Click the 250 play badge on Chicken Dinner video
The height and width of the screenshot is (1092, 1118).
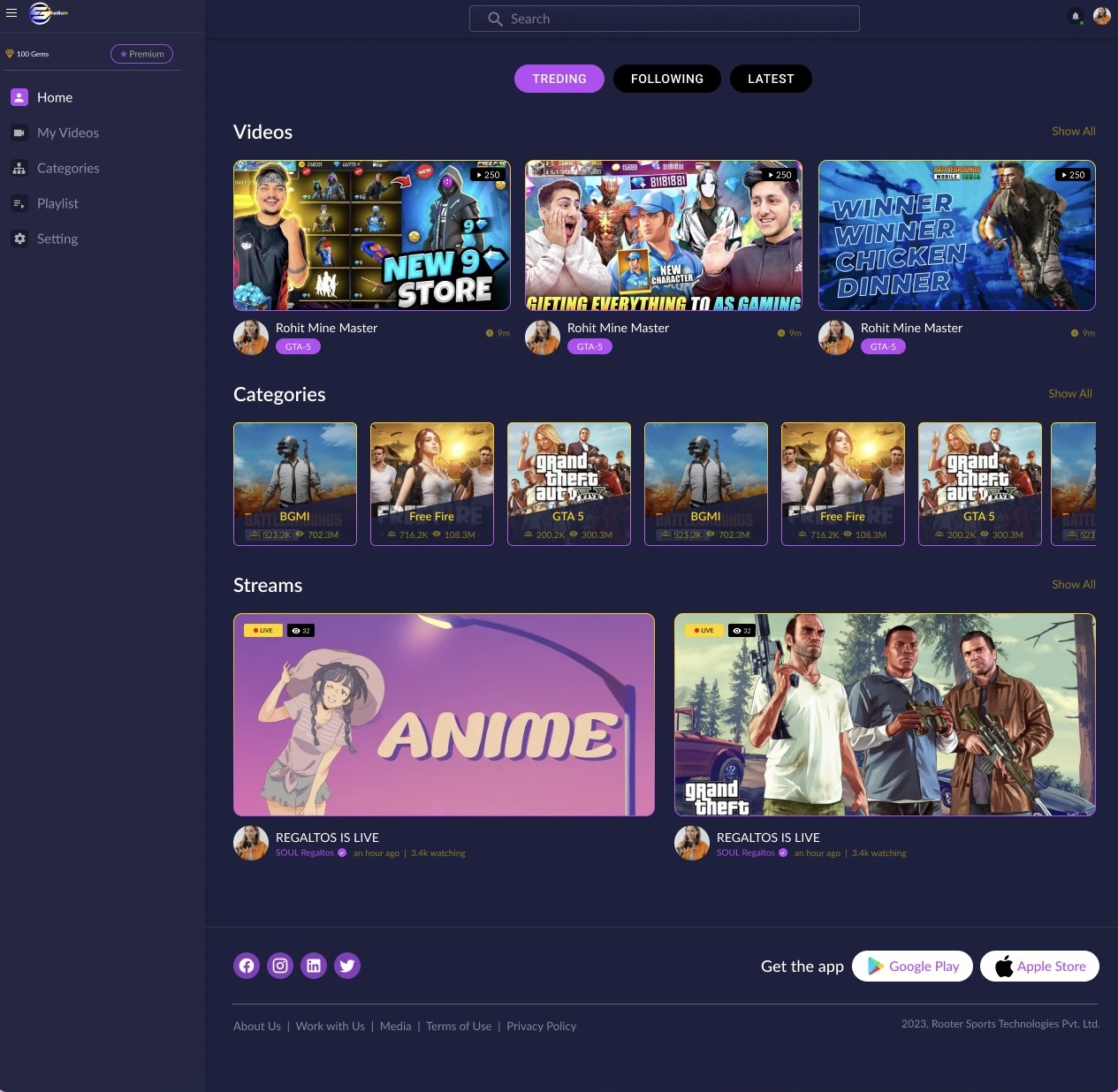(x=1072, y=175)
